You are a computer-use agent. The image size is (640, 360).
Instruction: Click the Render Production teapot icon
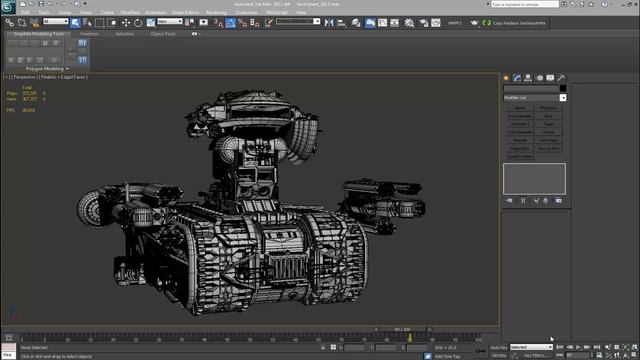coord(473,23)
